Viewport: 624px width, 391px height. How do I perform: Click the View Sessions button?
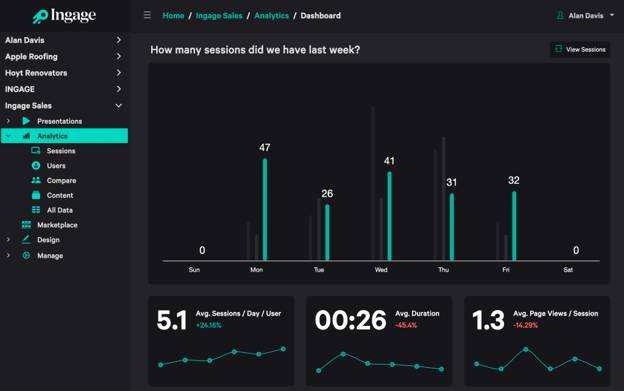(x=580, y=49)
